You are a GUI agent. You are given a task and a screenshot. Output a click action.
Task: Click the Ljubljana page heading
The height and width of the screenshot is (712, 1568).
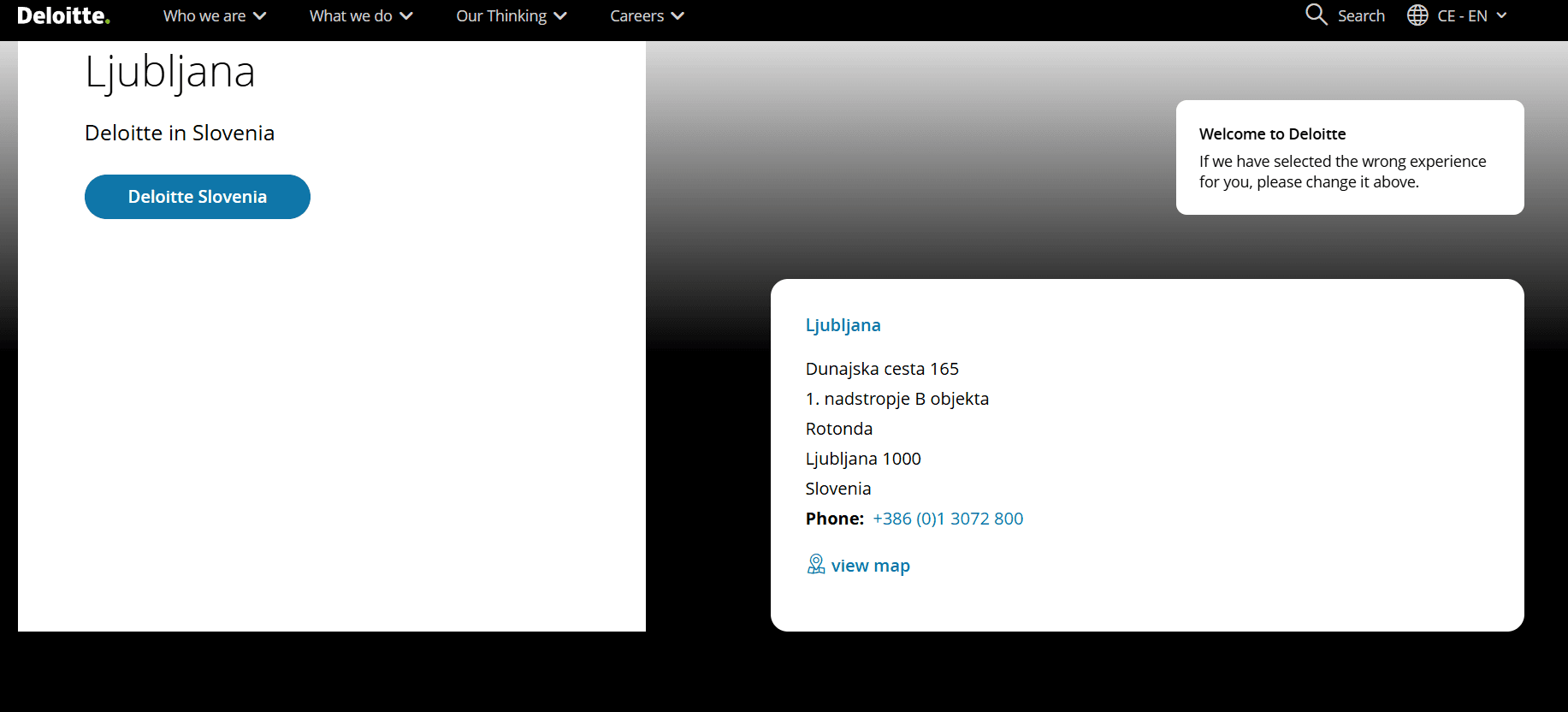(x=170, y=72)
